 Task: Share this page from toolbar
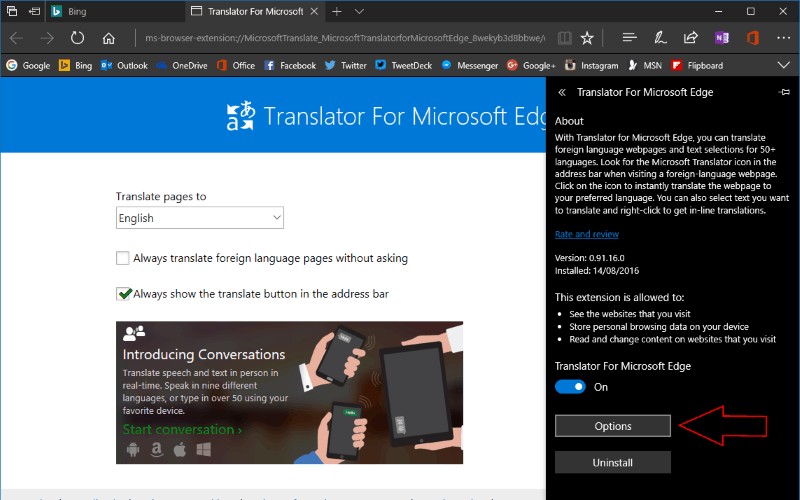[x=690, y=37]
